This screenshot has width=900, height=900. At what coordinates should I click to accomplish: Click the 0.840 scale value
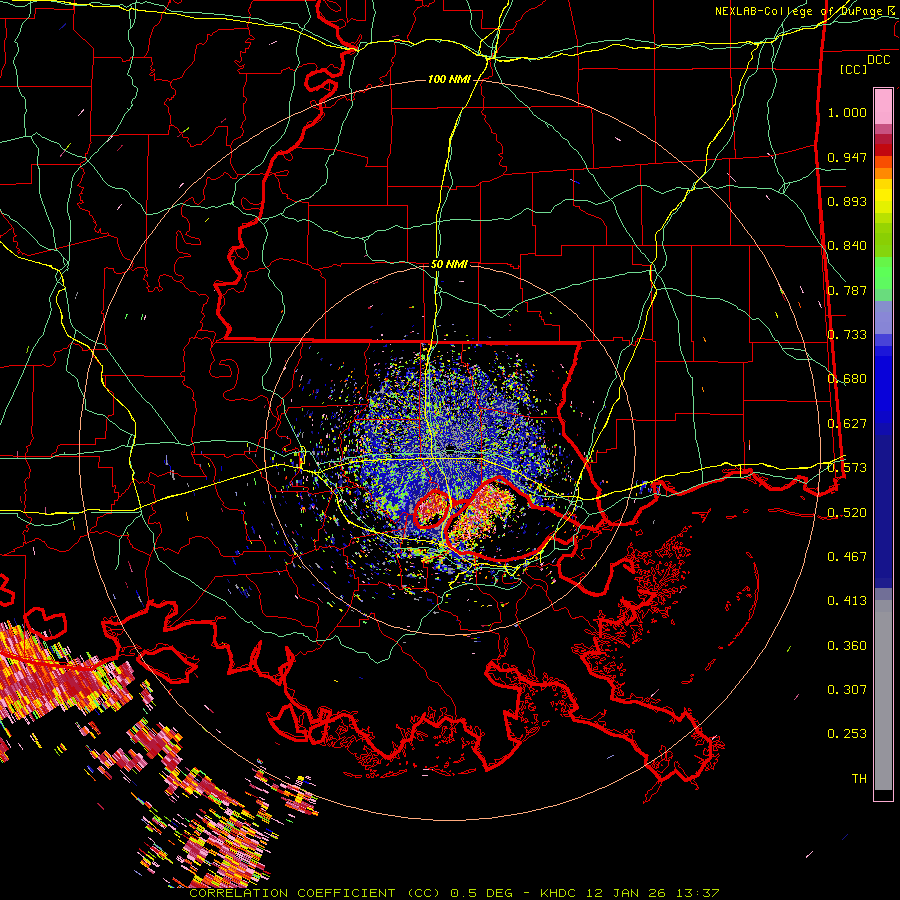tap(847, 246)
